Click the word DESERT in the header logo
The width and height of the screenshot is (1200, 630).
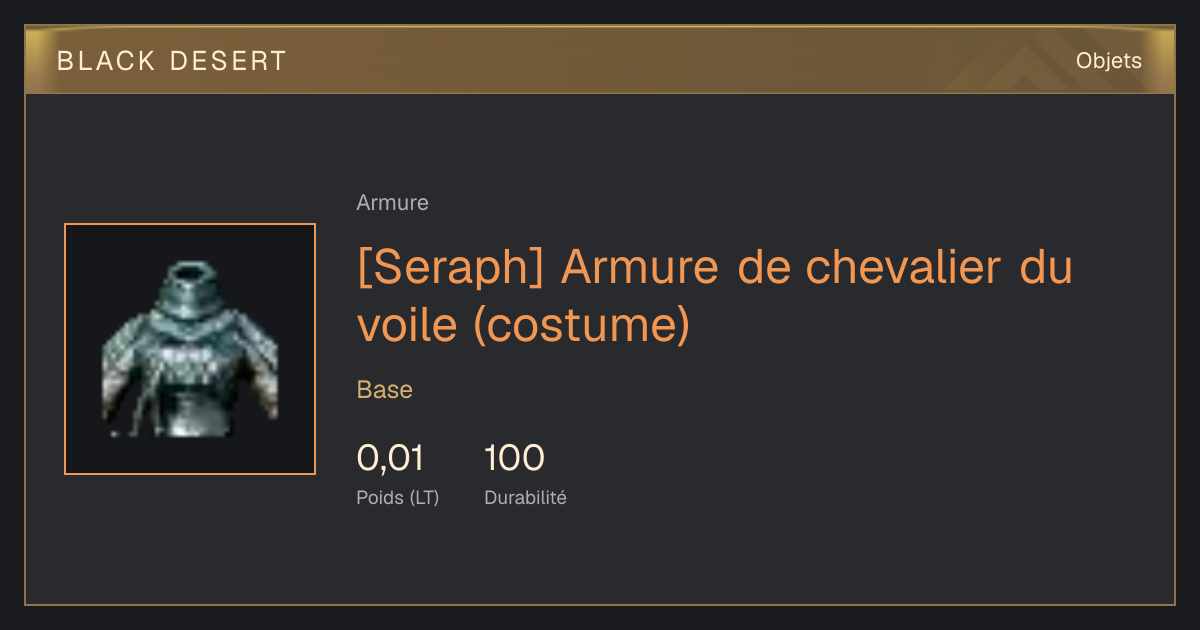click(x=228, y=61)
